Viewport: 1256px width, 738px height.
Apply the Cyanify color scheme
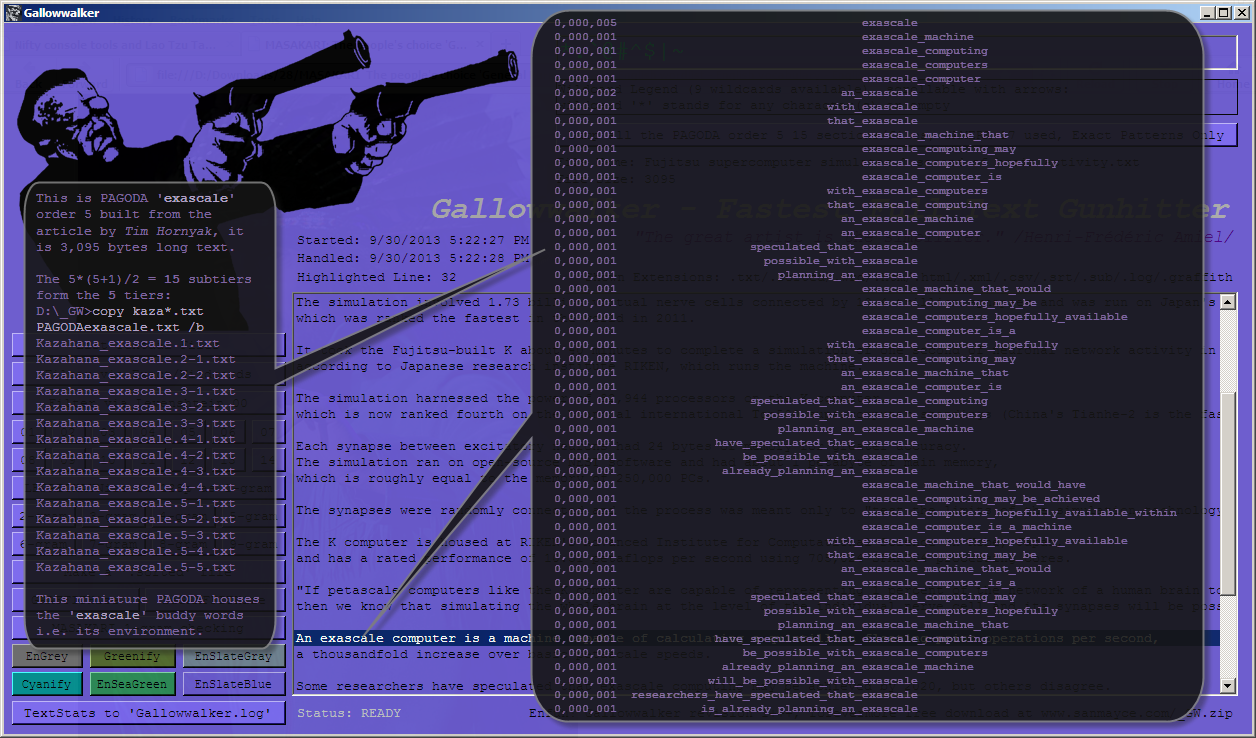pos(47,685)
